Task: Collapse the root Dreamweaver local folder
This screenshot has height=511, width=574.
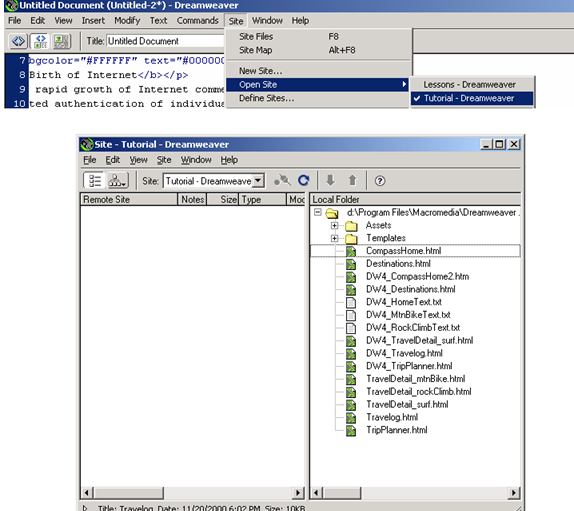Action: click(x=318, y=212)
